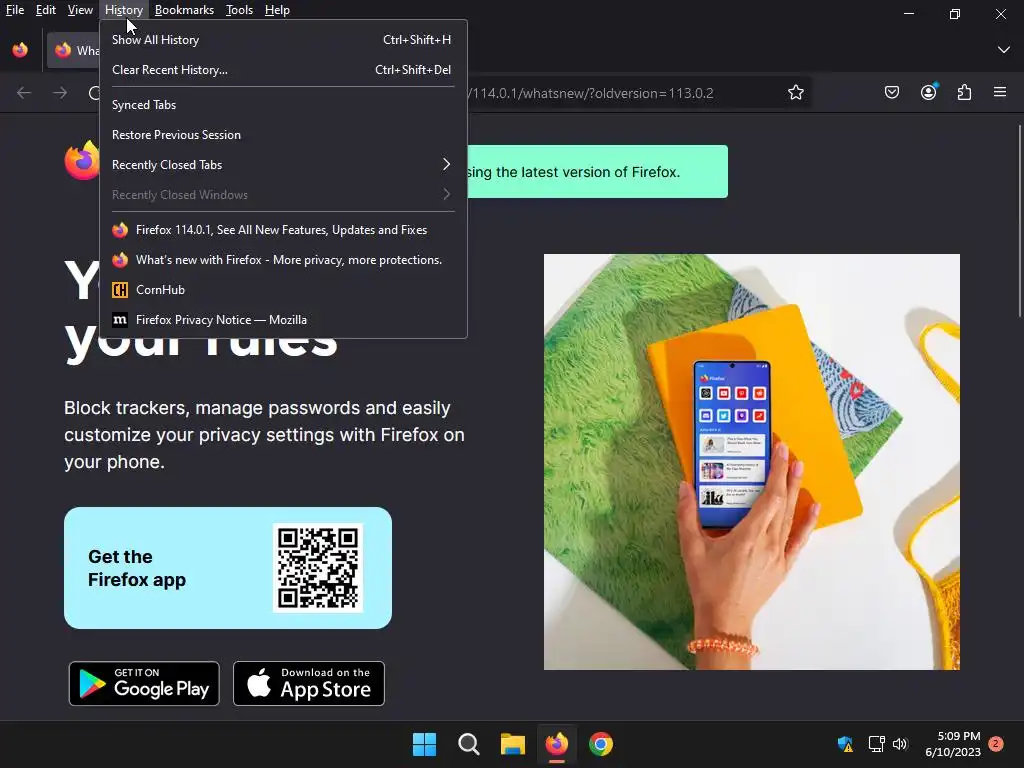Open the View menu
This screenshot has width=1024, height=768.
80,10
